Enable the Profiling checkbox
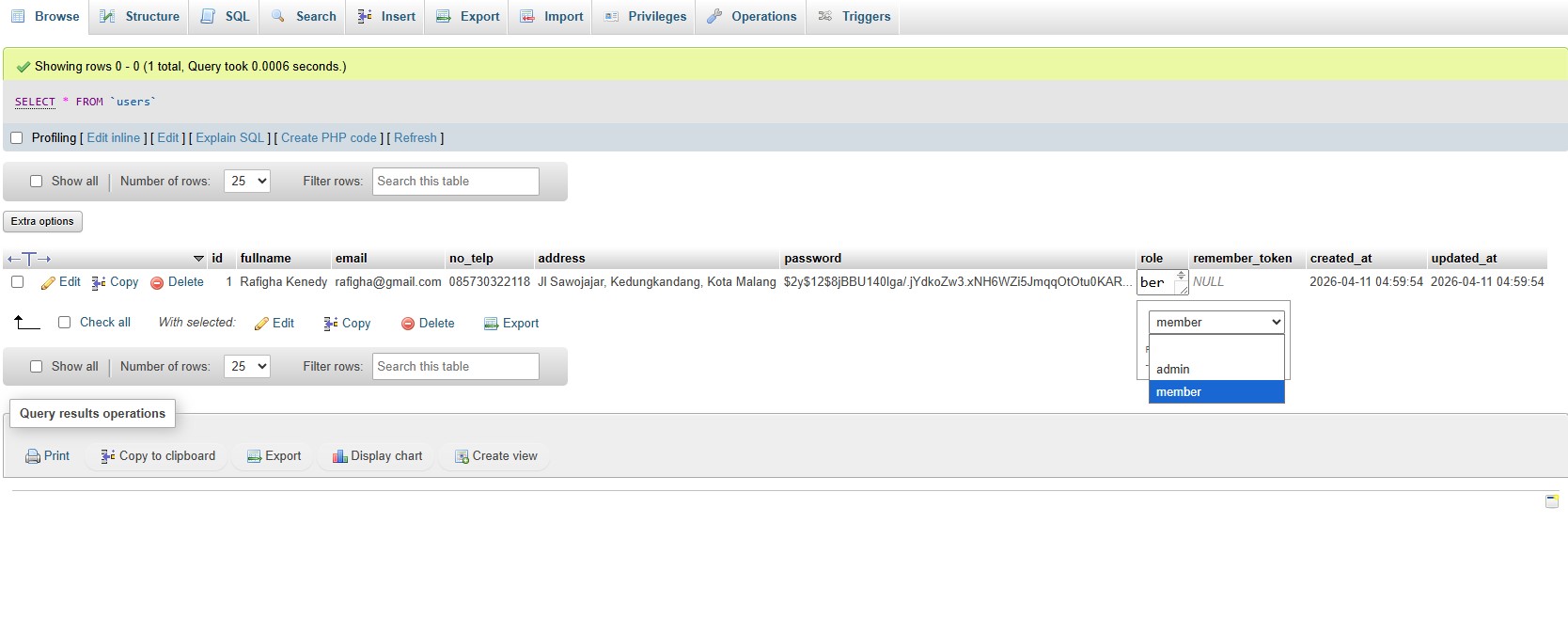This screenshot has height=635, width=1568. 16,138
